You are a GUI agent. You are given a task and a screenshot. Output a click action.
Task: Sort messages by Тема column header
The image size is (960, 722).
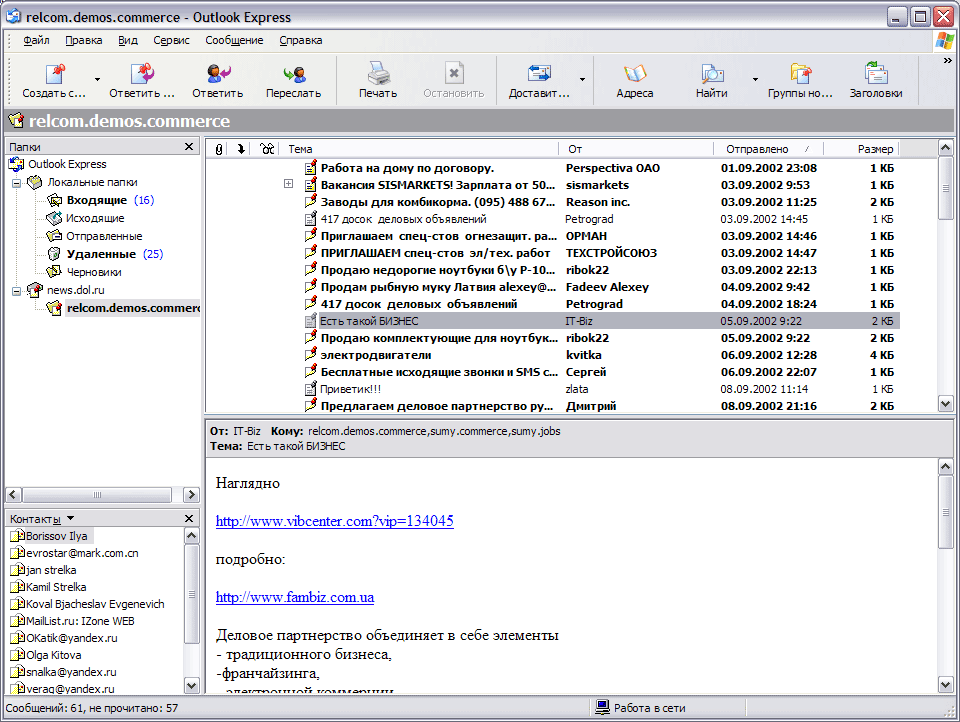point(419,149)
